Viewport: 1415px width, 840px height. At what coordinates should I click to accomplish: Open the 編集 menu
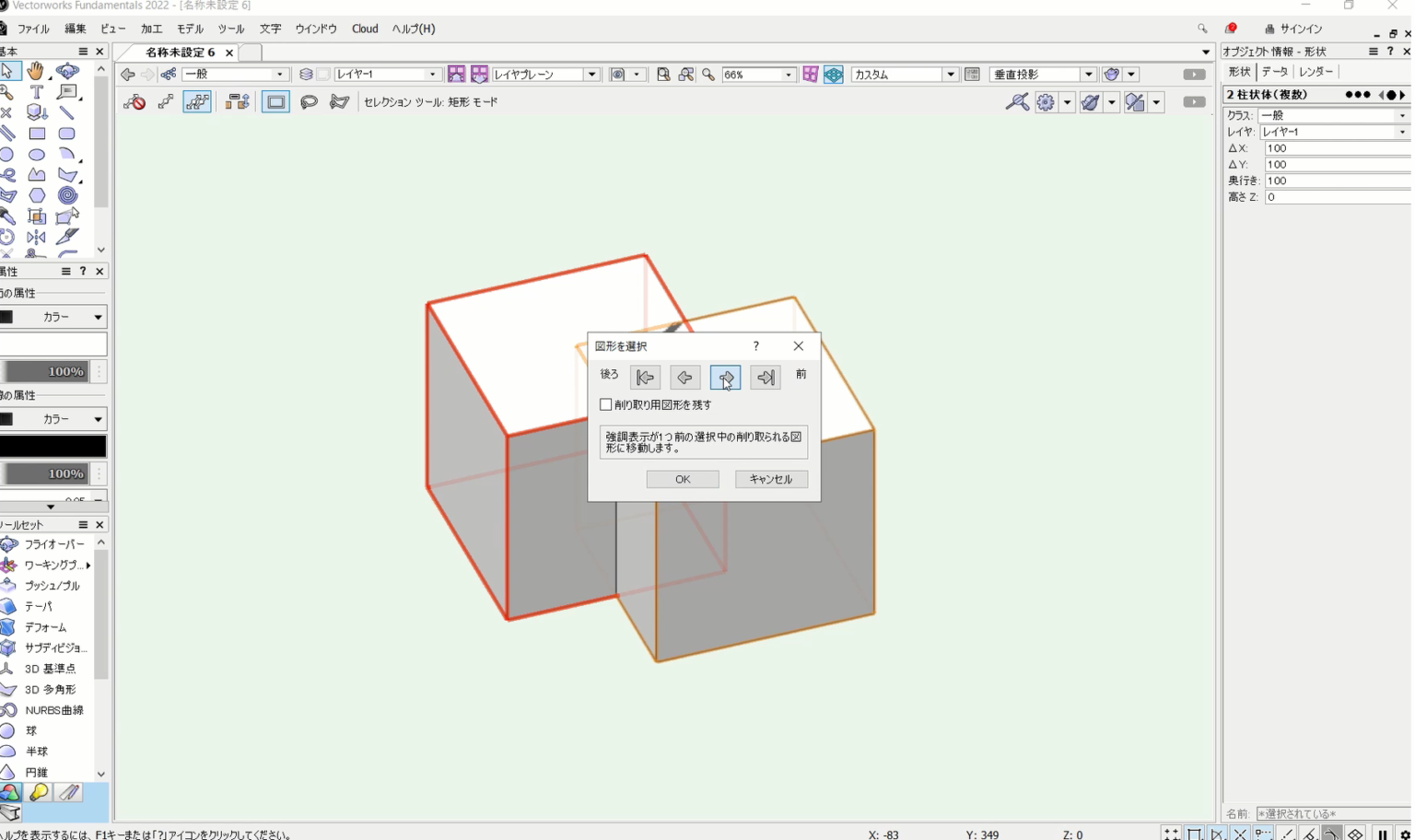point(76,29)
